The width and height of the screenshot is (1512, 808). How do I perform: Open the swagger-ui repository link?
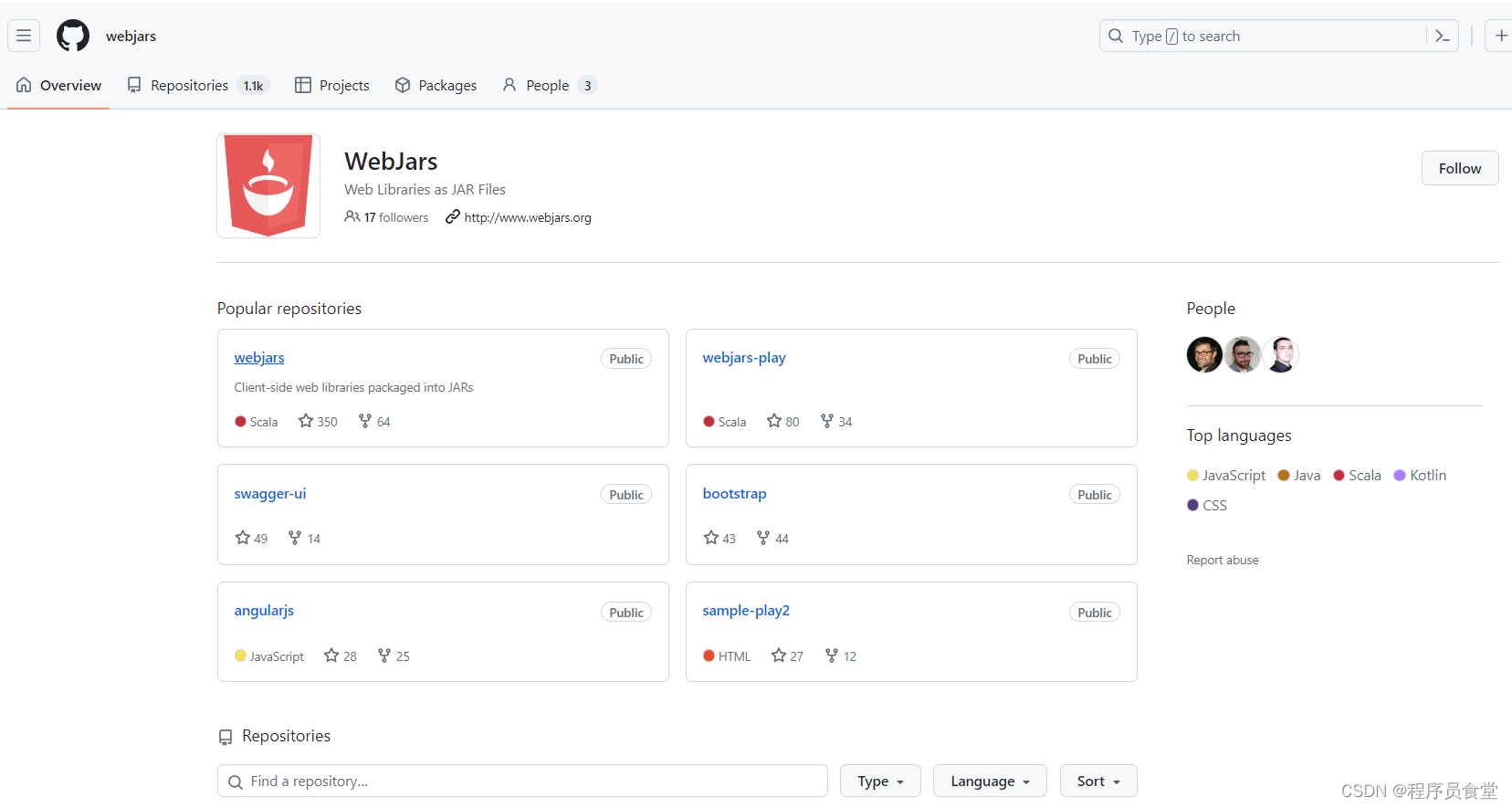tap(270, 493)
